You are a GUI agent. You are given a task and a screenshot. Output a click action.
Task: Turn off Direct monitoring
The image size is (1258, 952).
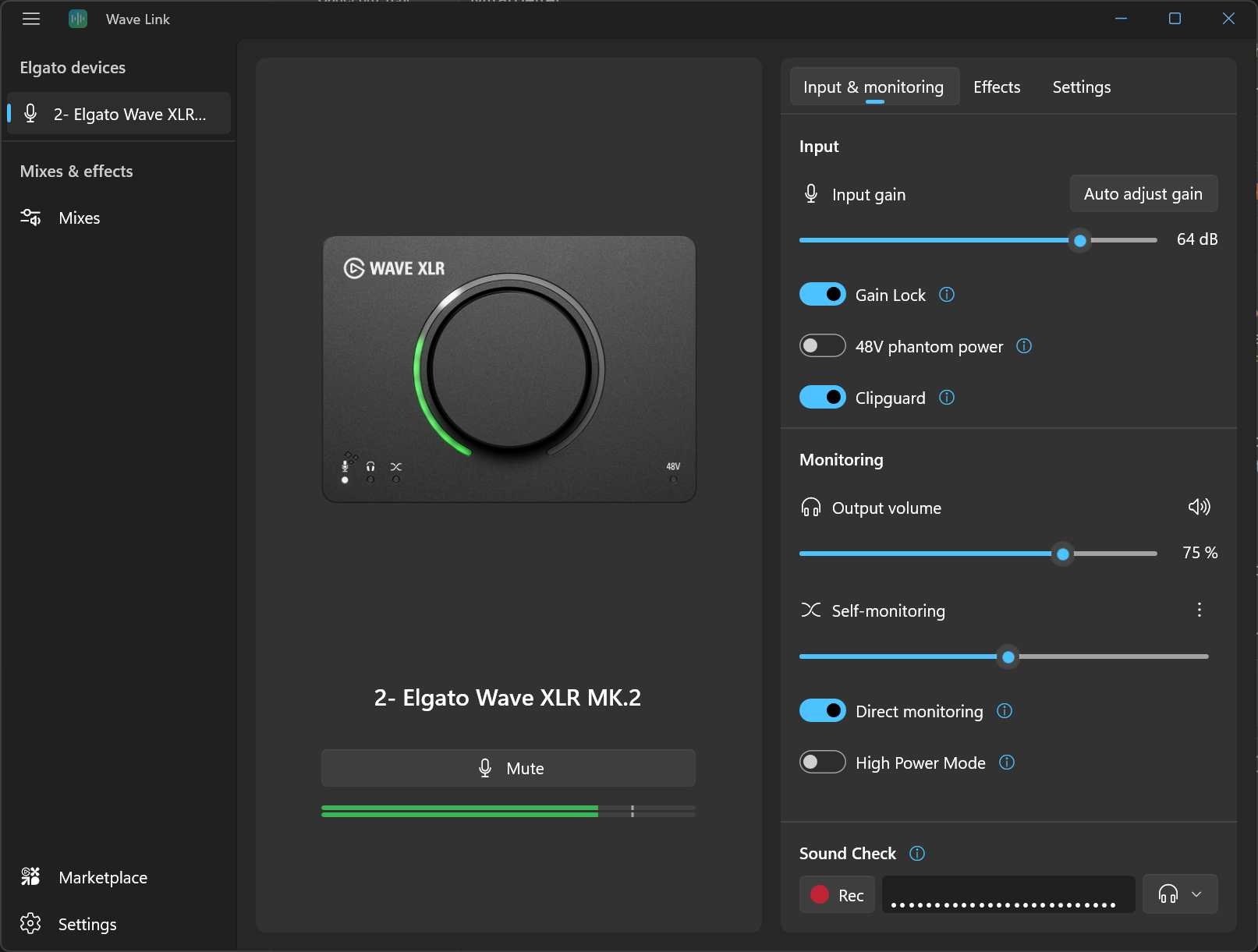coord(823,710)
